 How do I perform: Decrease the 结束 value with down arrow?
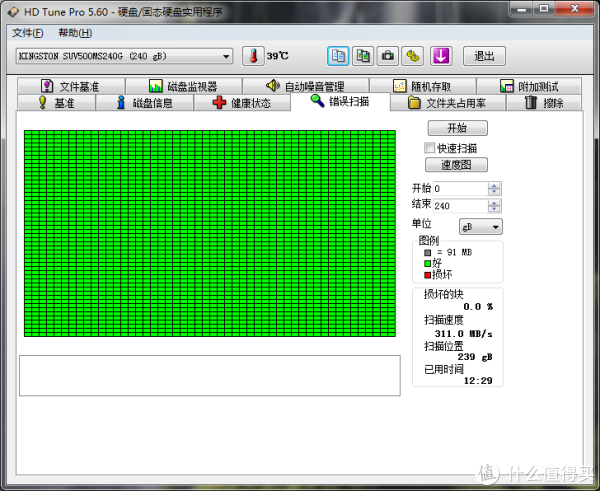(494, 209)
